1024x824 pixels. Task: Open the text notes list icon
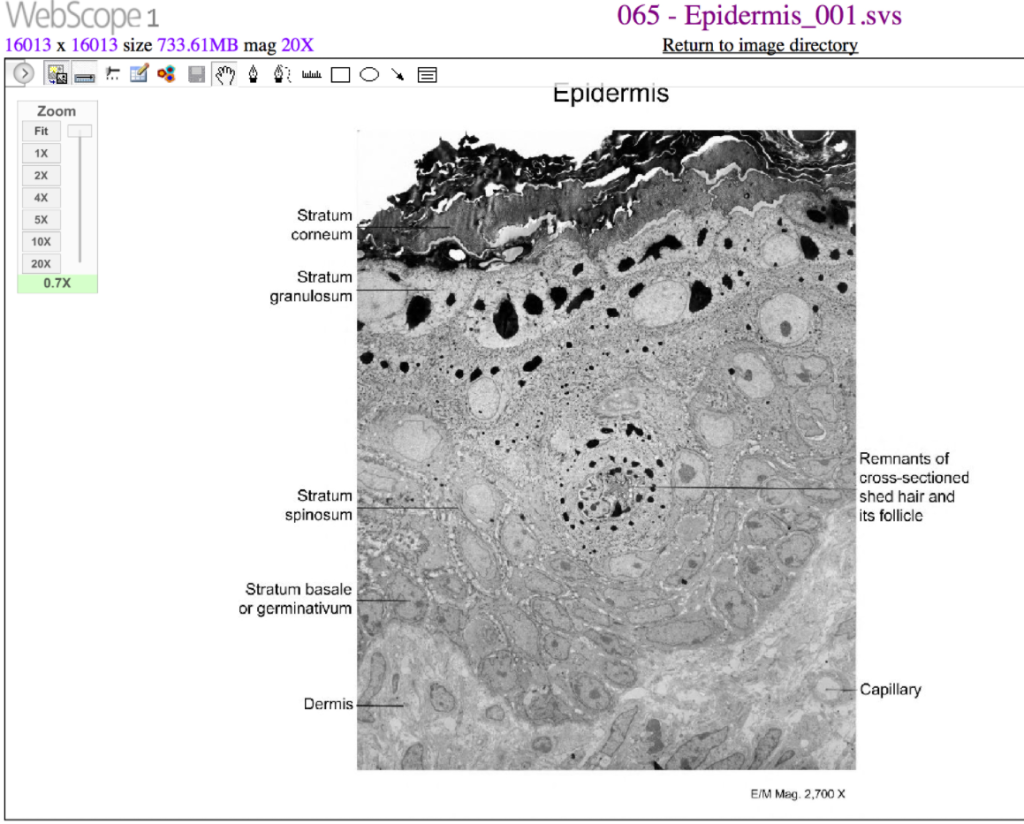click(x=427, y=74)
